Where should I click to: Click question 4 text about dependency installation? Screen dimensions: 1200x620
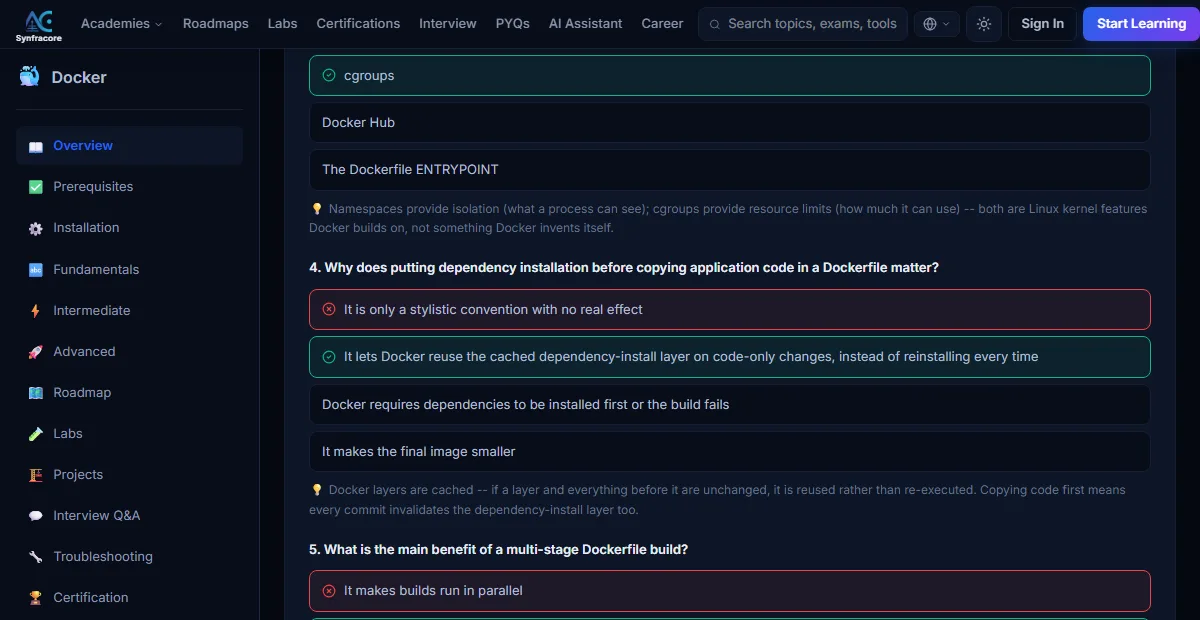tap(624, 267)
